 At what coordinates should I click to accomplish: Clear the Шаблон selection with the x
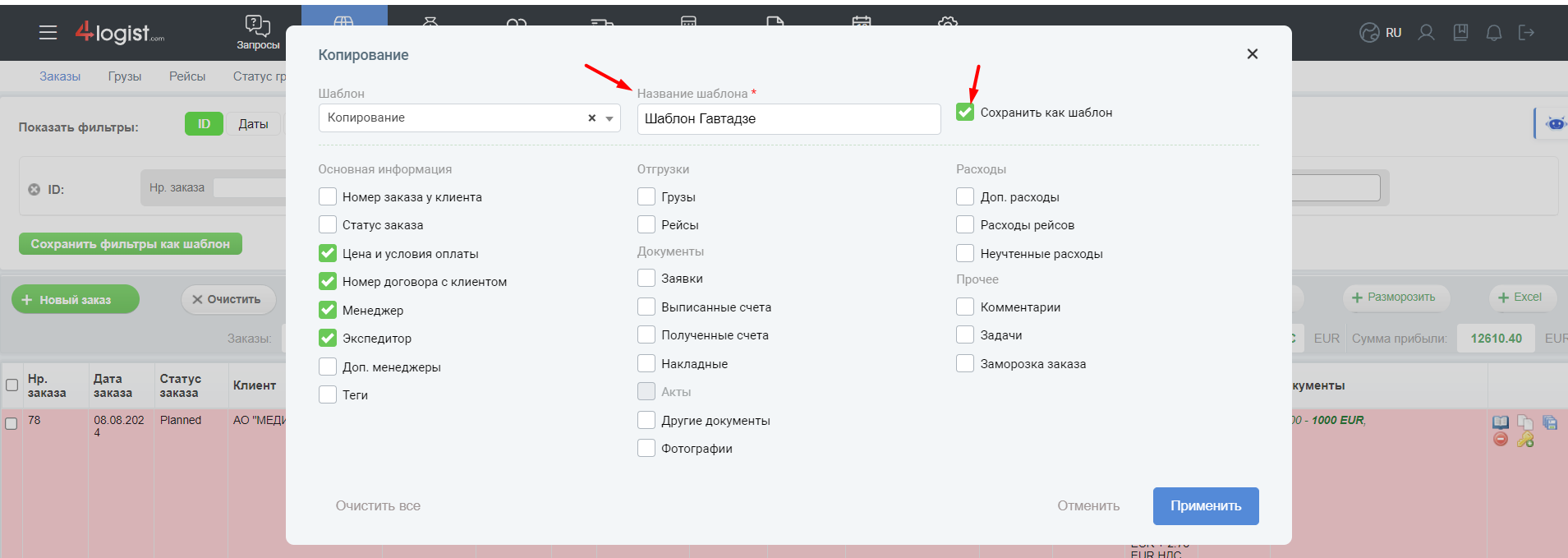point(591,118)
